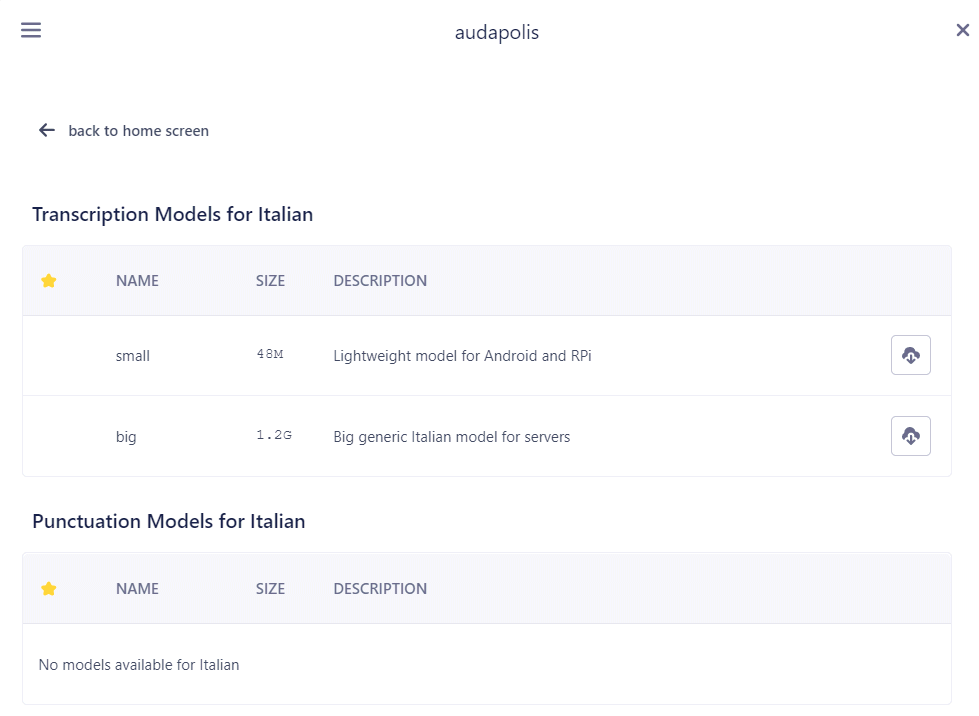
Task: Click No models available for Italian text
Action: pos(139,665)
